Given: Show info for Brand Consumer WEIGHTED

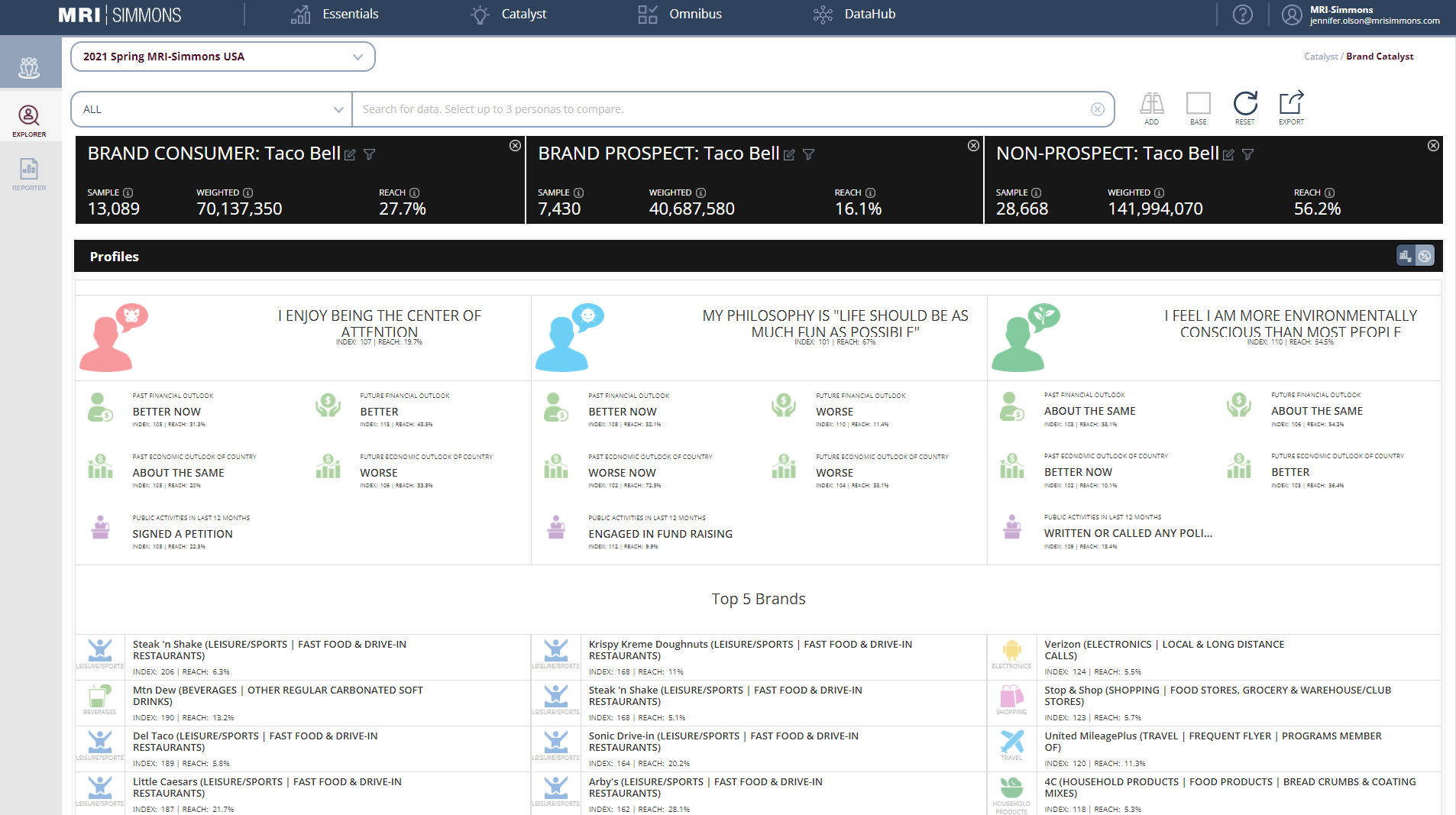Looking at the screenshot, I should click(248, 192).
